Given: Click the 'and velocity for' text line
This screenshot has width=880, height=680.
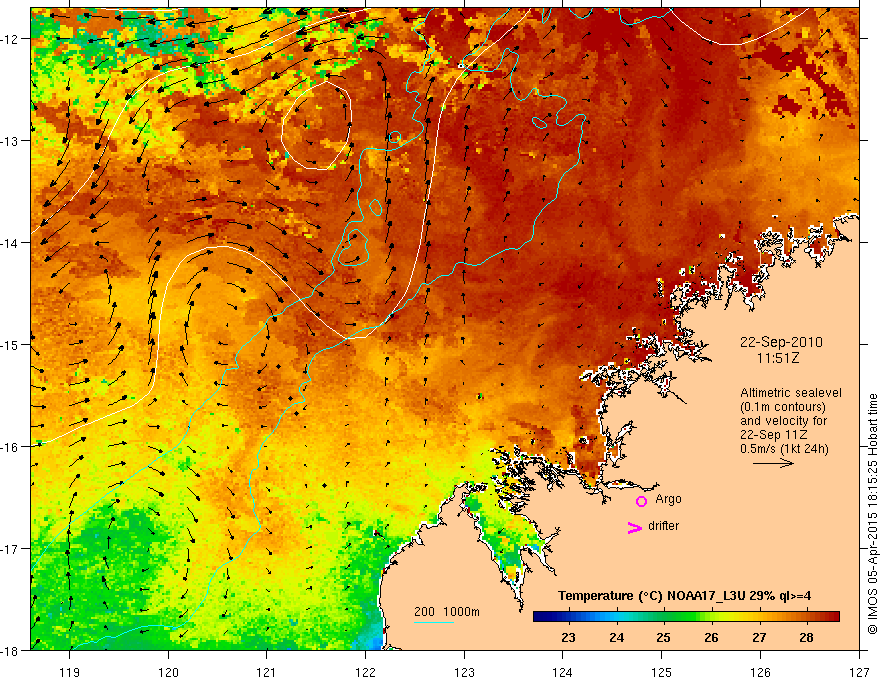Looking at the screenshot, I should point(783,421).
